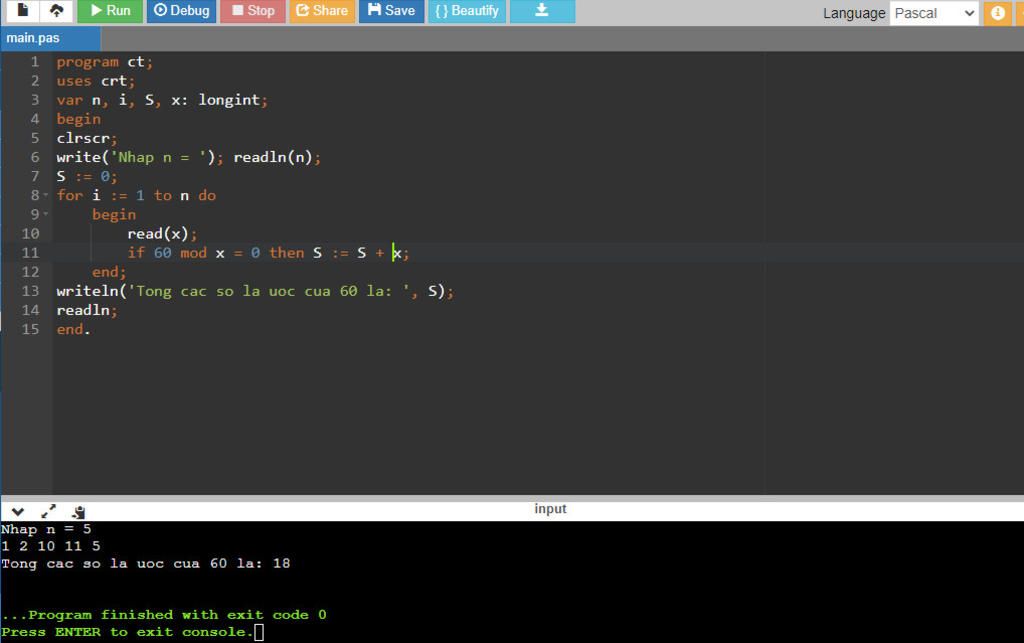Click the 'uses crt;' line

[x=95, y=81]
